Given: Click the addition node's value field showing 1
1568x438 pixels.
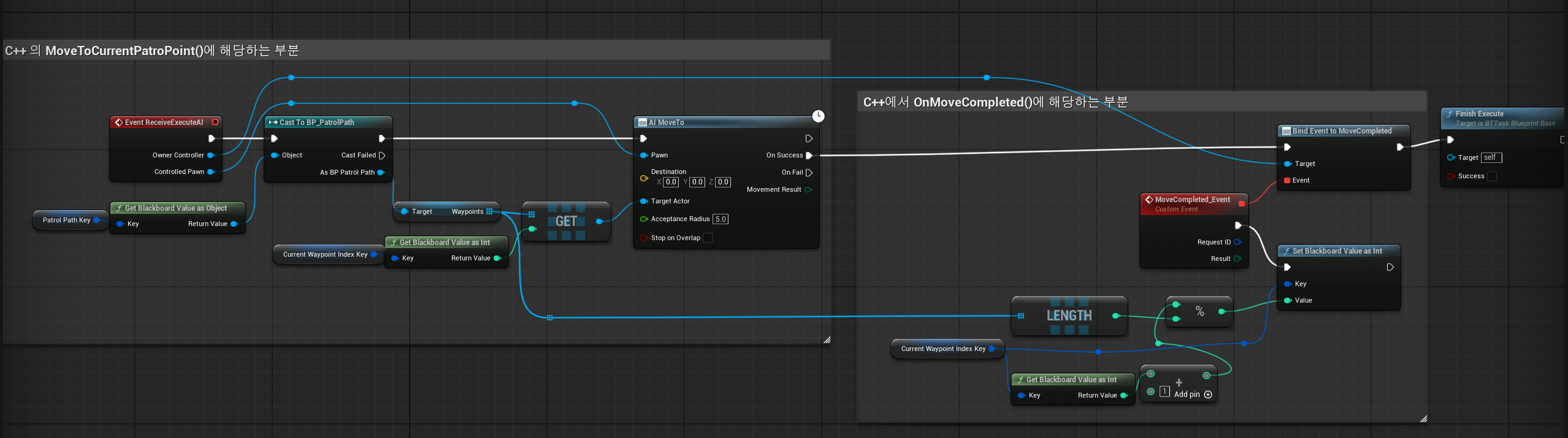Looking at the screenshot, I should [x=1165, y=392].
